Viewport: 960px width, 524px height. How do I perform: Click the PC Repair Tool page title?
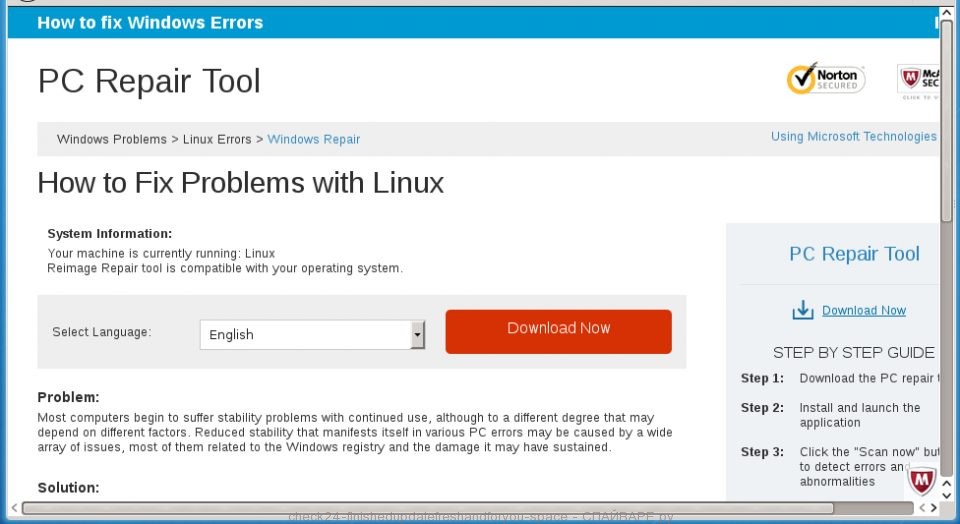click(x=149, y=81)
